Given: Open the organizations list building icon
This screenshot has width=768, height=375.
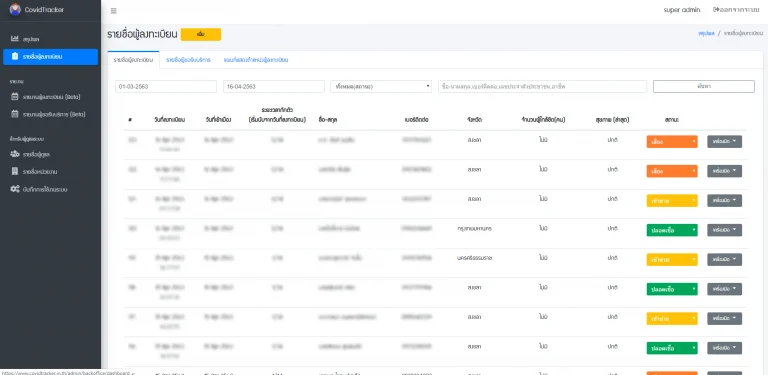Looking at the screenshot, I should (x=15, y=171).
